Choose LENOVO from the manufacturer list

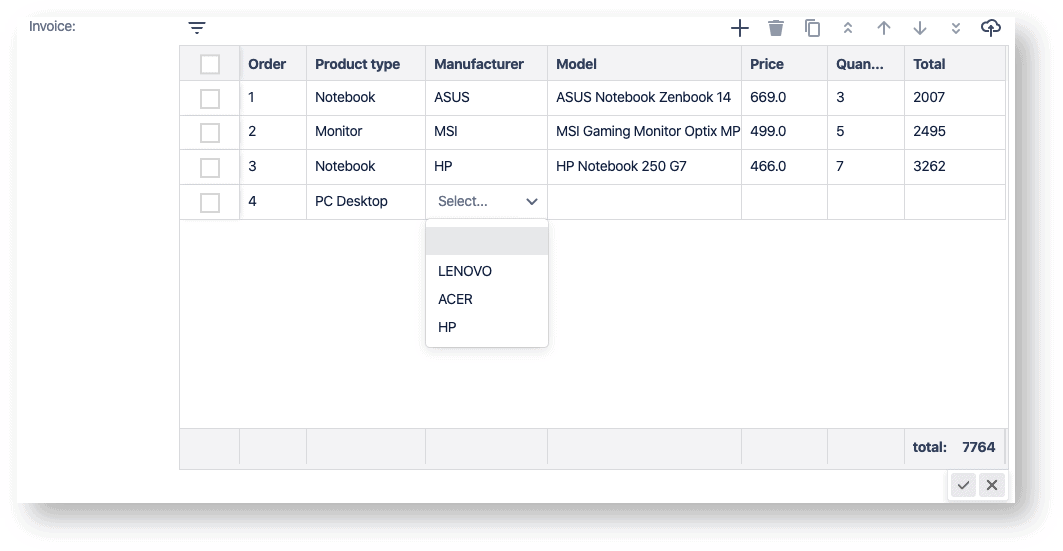click(487, 271)
